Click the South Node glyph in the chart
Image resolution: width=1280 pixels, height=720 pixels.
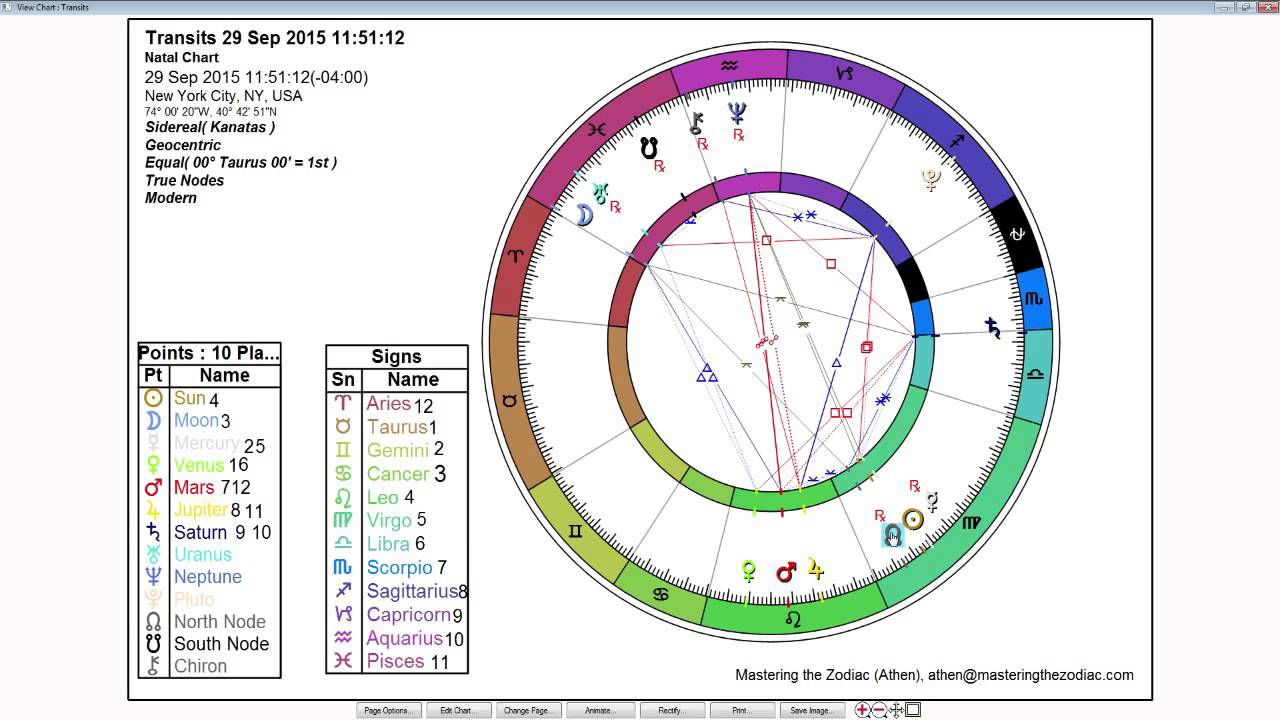[x=649, y=148]
